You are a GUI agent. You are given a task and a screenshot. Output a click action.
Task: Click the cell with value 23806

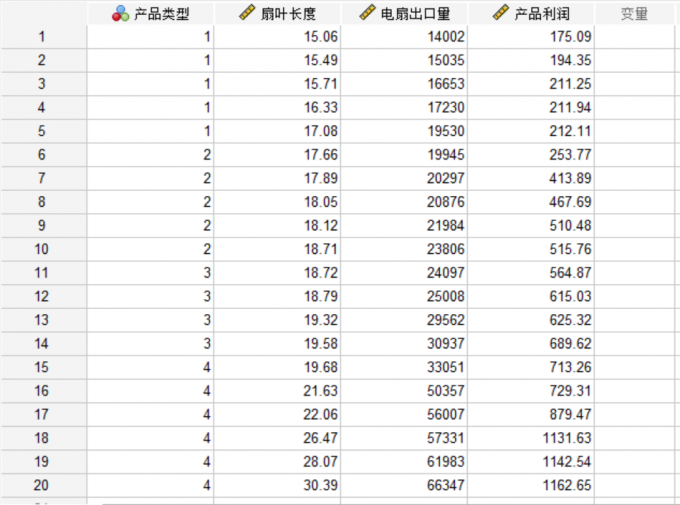pos(405,249)
